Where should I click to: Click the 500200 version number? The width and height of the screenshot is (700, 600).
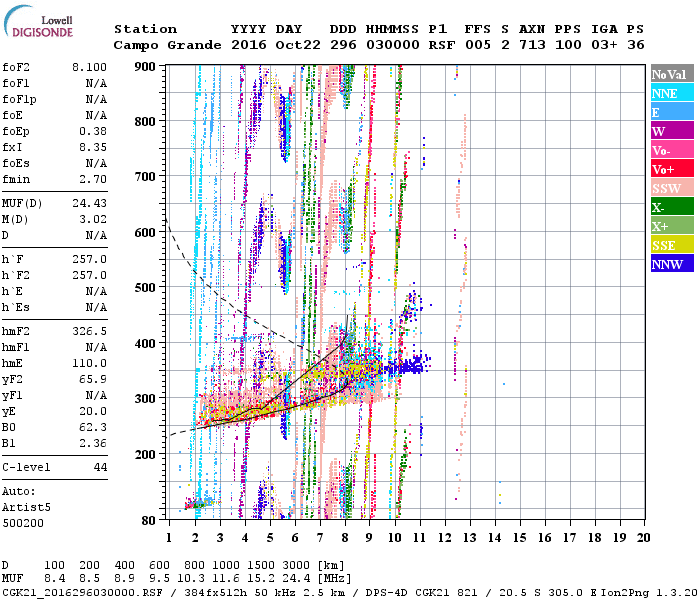coord(23,523)
